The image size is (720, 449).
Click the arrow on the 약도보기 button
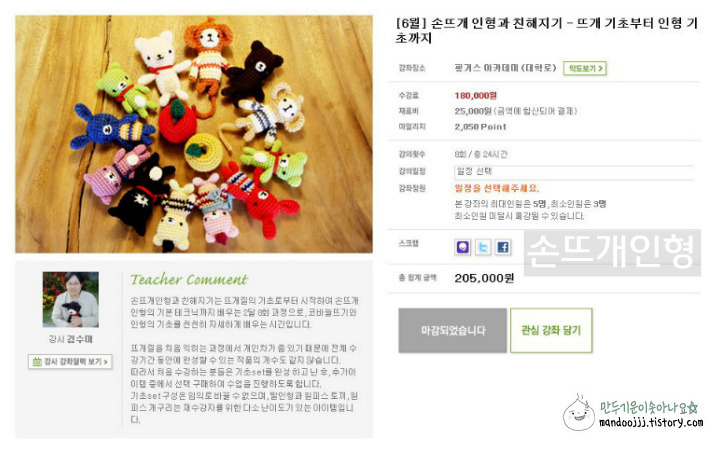[601, 68]
